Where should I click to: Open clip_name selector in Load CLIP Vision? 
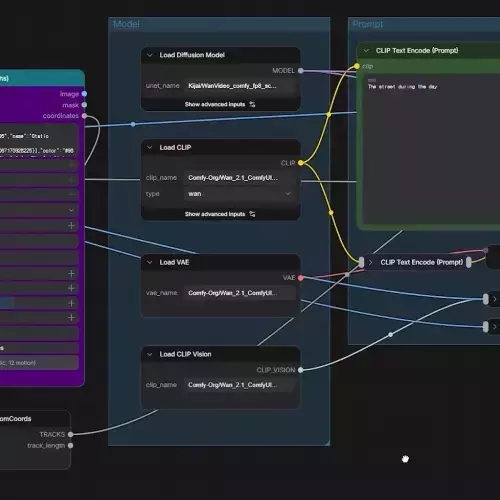click(239, 385)
